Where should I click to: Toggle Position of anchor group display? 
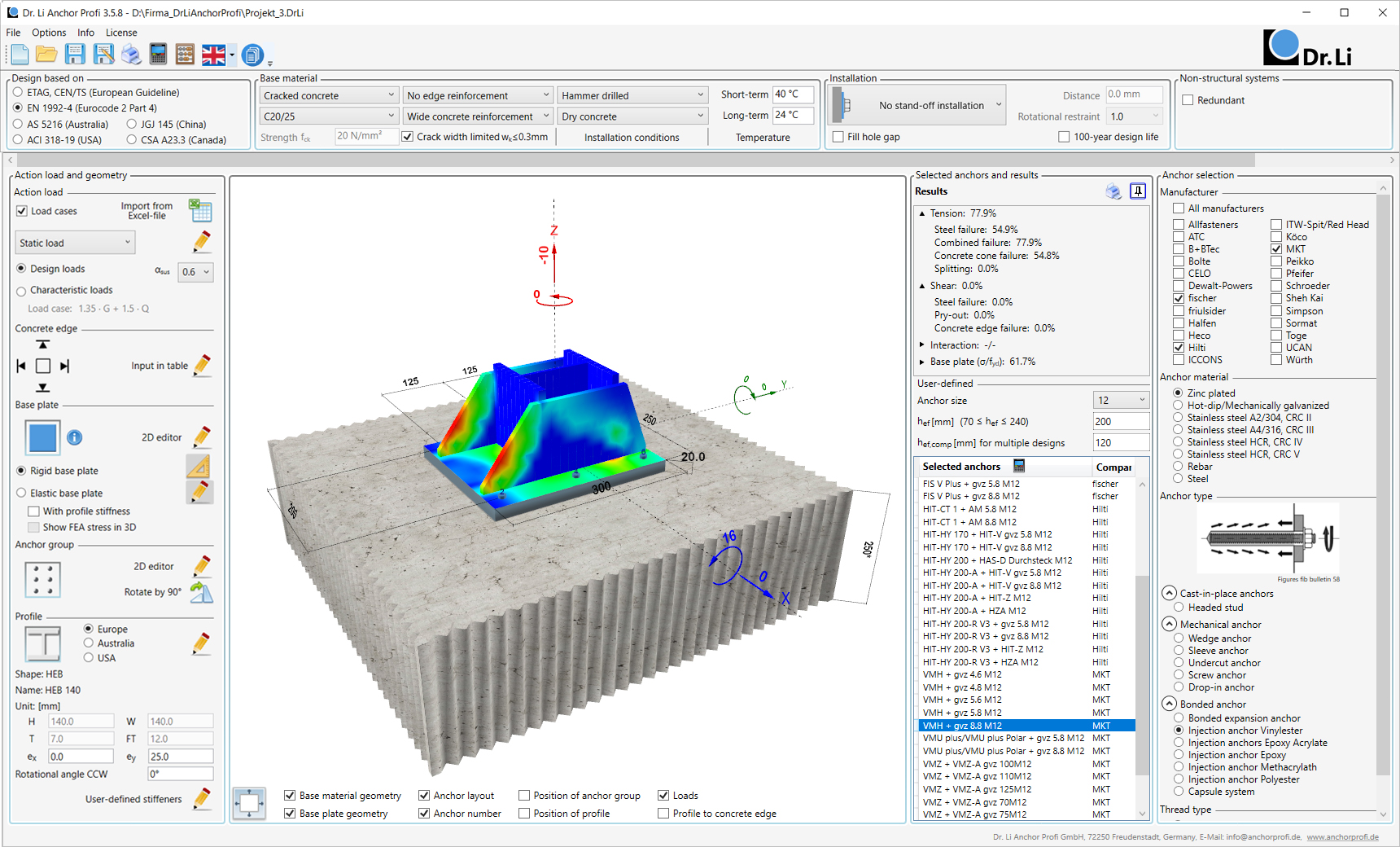point(524,796)
